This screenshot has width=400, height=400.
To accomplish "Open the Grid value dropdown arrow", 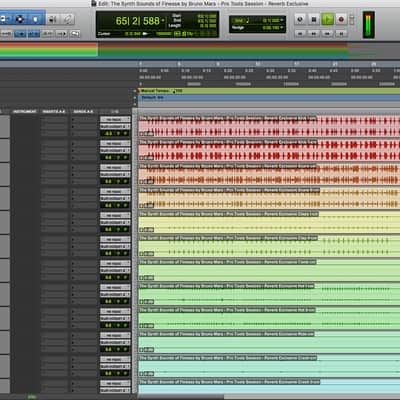I will 282,20.
